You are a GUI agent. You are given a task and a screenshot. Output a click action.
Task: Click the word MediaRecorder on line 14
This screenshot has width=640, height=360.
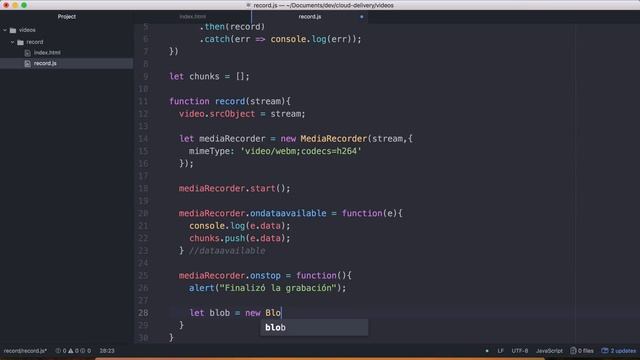point(334,139)
